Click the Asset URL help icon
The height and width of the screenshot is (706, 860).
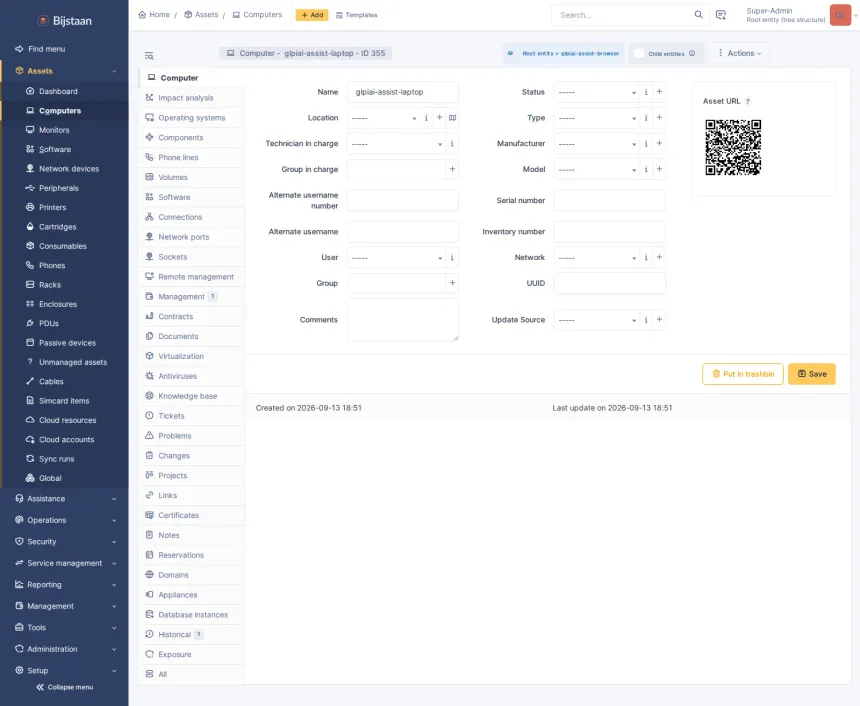point(748,101)
